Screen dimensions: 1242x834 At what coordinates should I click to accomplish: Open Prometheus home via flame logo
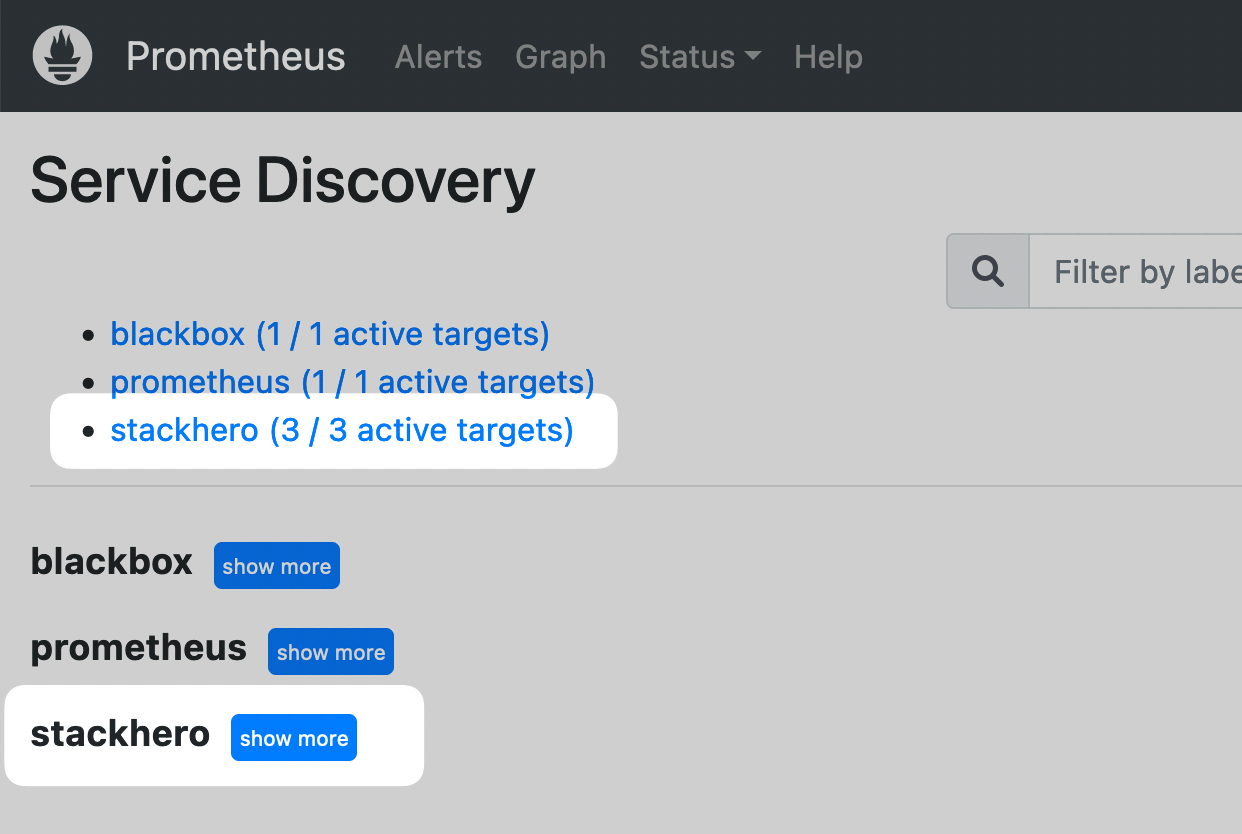(62, 55)
